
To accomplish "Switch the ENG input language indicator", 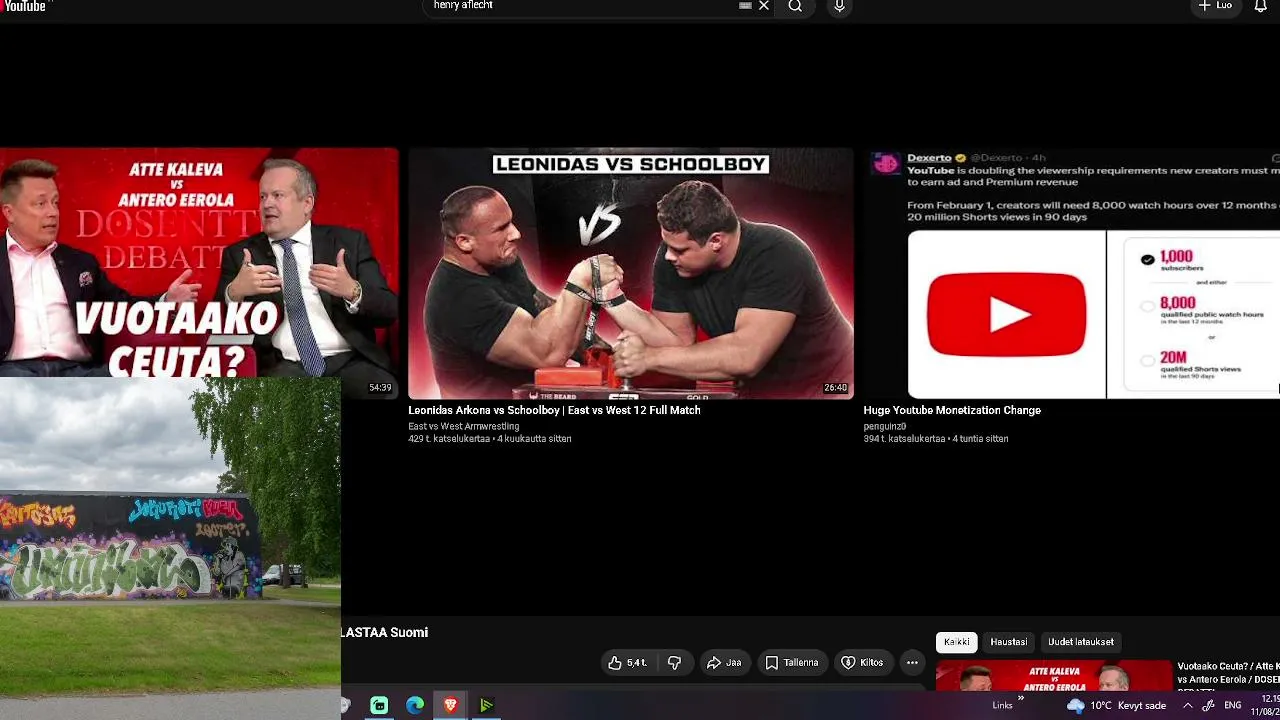I will [1233, 706].
